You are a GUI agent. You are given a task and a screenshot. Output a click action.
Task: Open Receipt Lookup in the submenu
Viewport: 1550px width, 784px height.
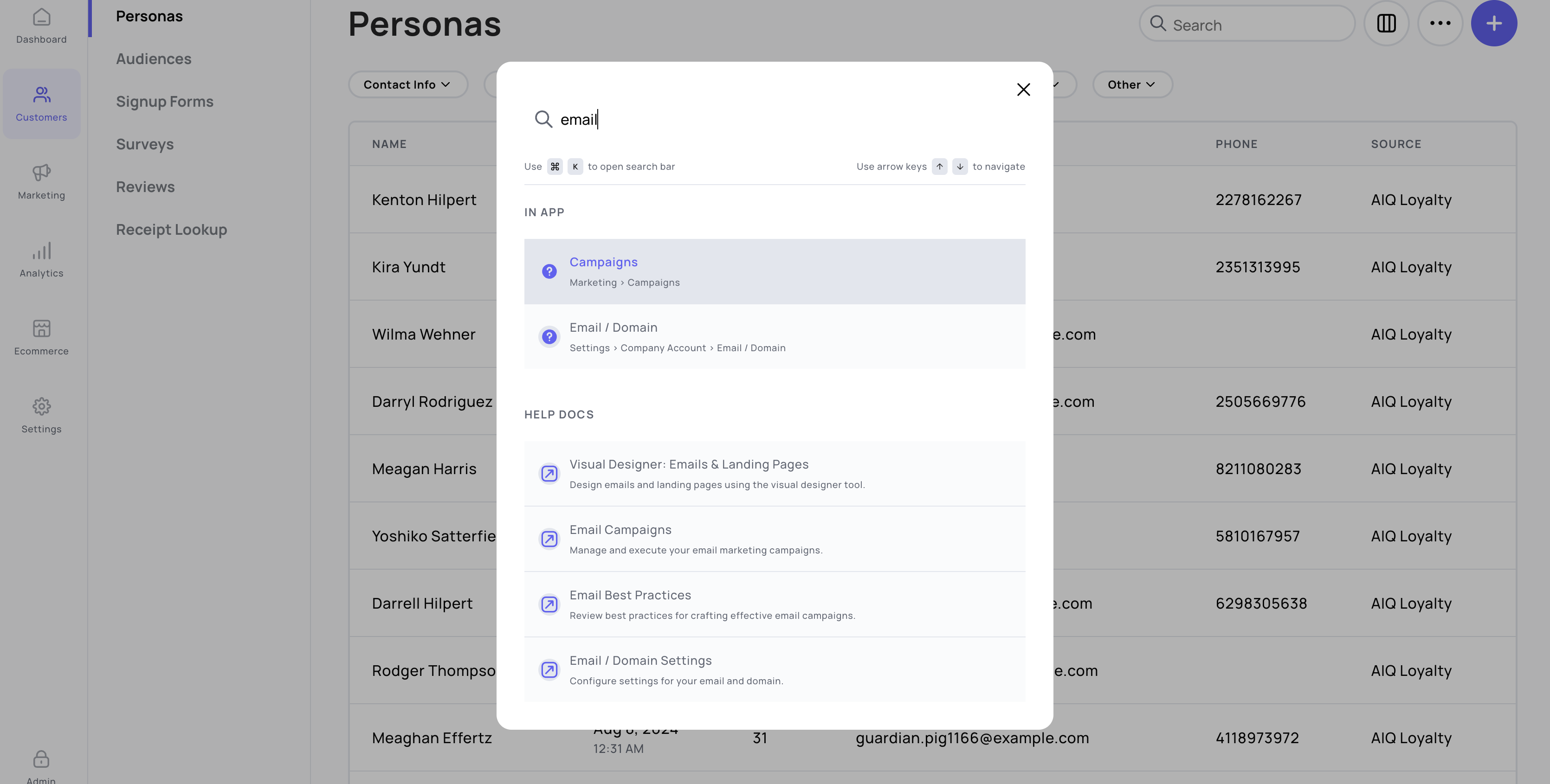pos(171,230)
